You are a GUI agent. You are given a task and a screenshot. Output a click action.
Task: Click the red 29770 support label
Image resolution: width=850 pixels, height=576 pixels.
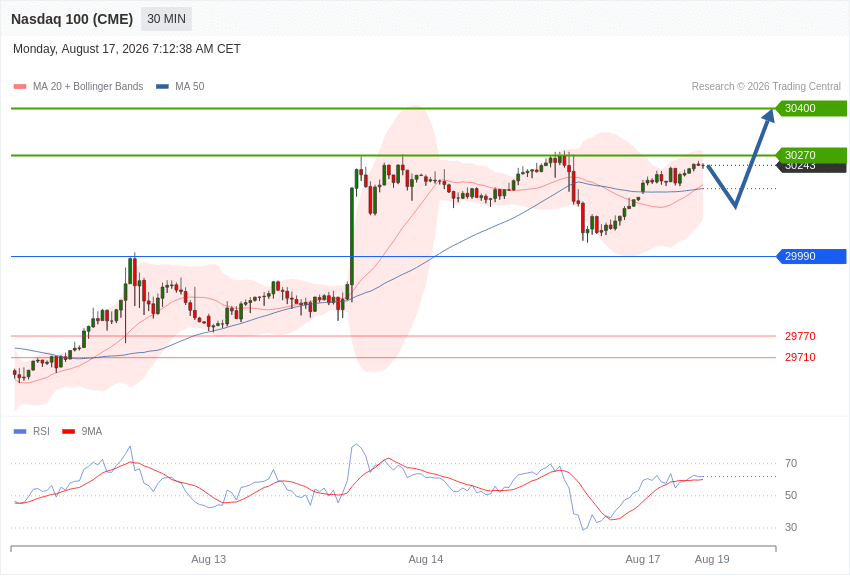pyautogui.click(x=800, y=336)
